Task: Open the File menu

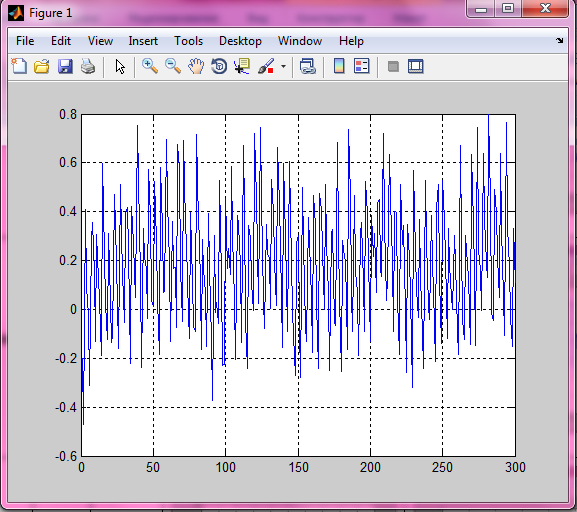Action: pos(25,41)
